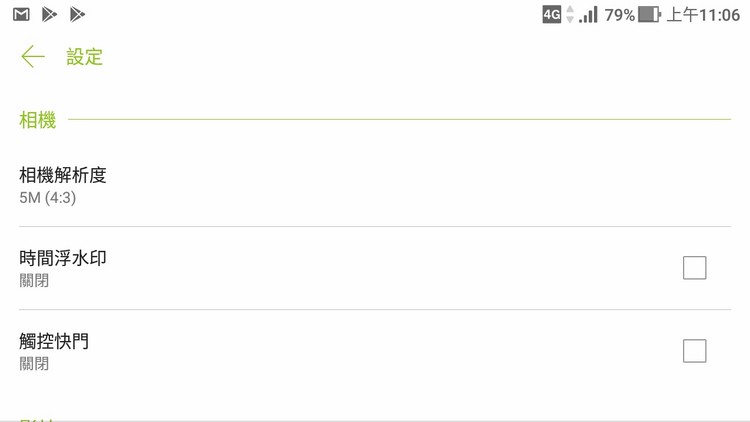
Task: Open 相機解析度 resolution setting
Action: 375,185
